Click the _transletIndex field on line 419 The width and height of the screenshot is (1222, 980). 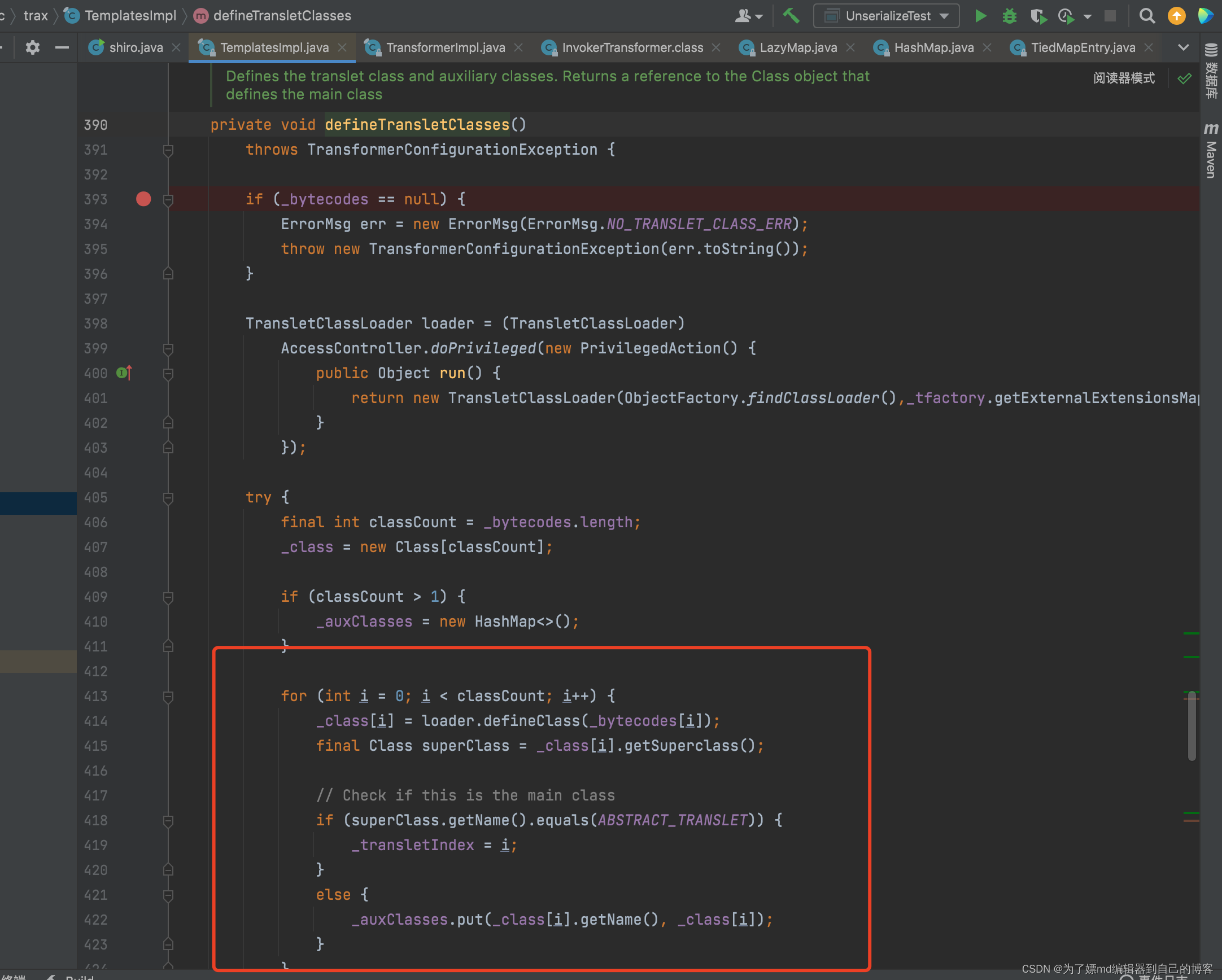coord(413,845)
